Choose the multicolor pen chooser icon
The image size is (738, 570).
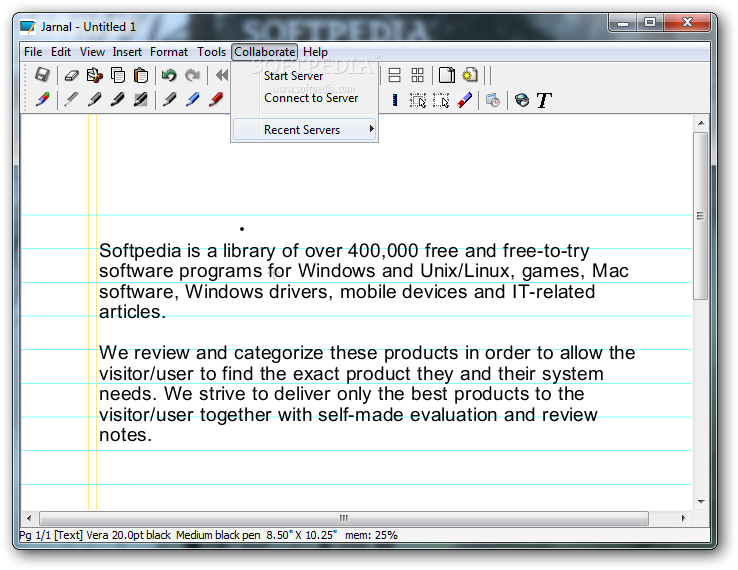coord(42,99)
